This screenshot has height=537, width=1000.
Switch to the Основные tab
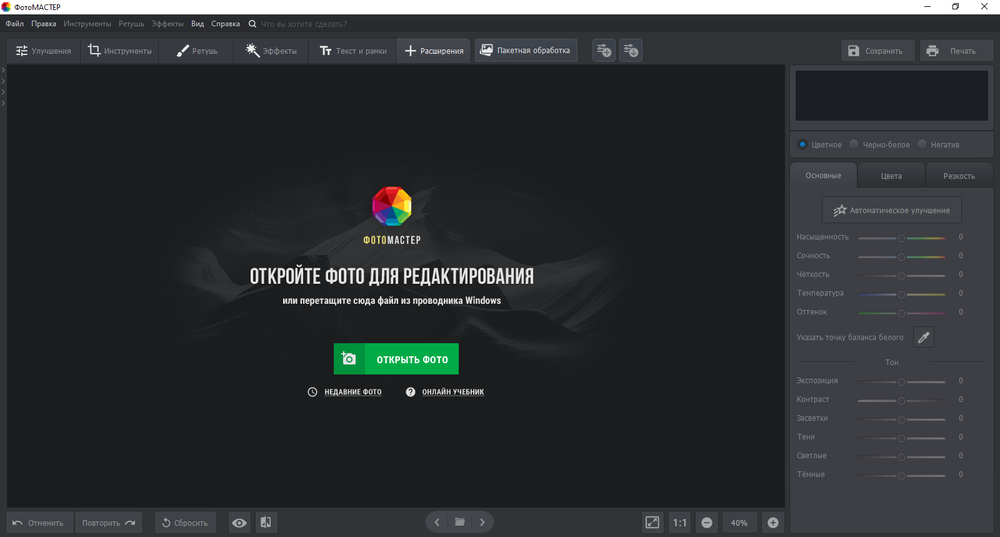823,175
